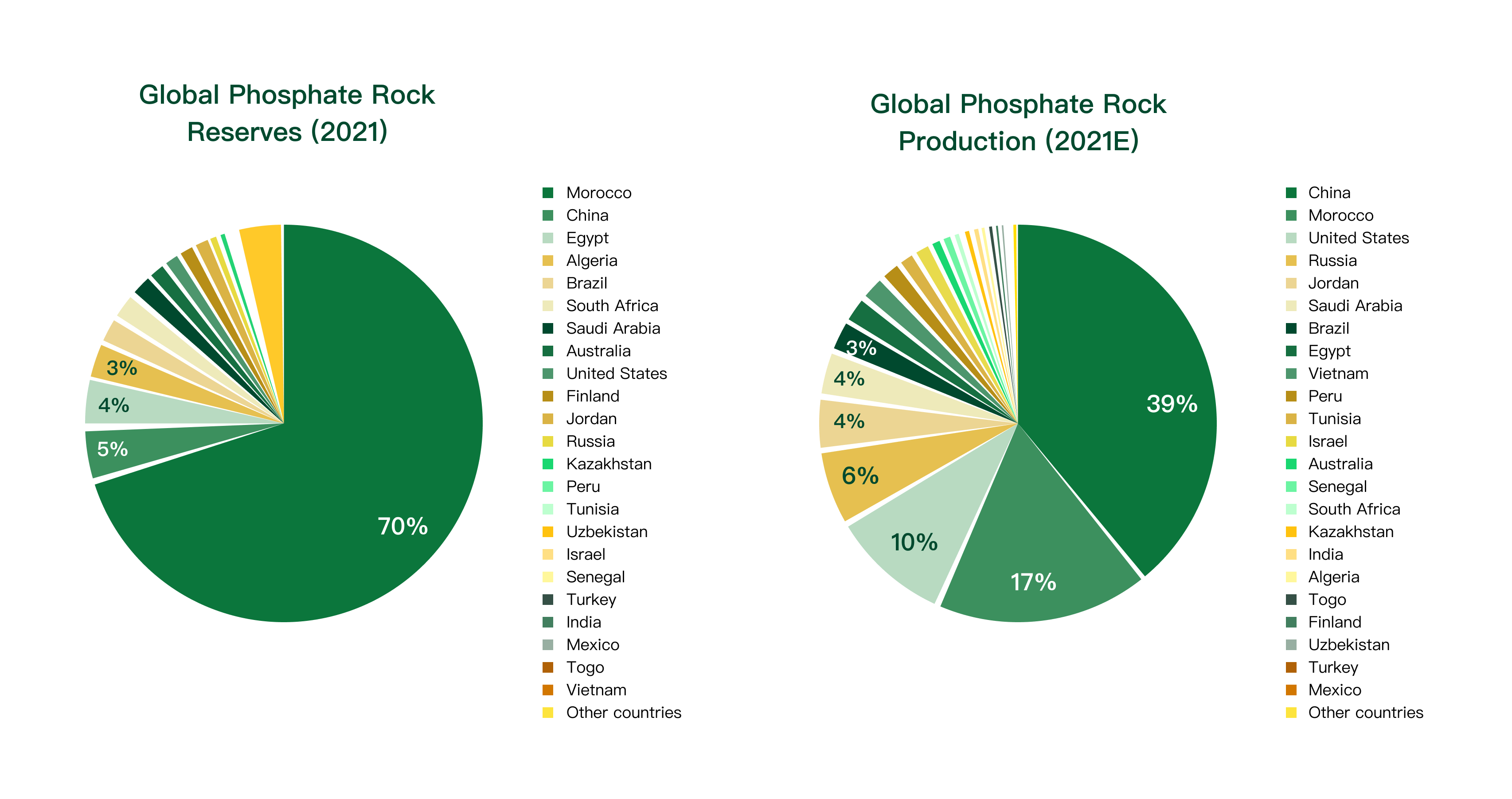This screenshot has height=799, width=1512.
Task: Click Uzbekistan swatch in reserves legend
Action: click(547, 532)
